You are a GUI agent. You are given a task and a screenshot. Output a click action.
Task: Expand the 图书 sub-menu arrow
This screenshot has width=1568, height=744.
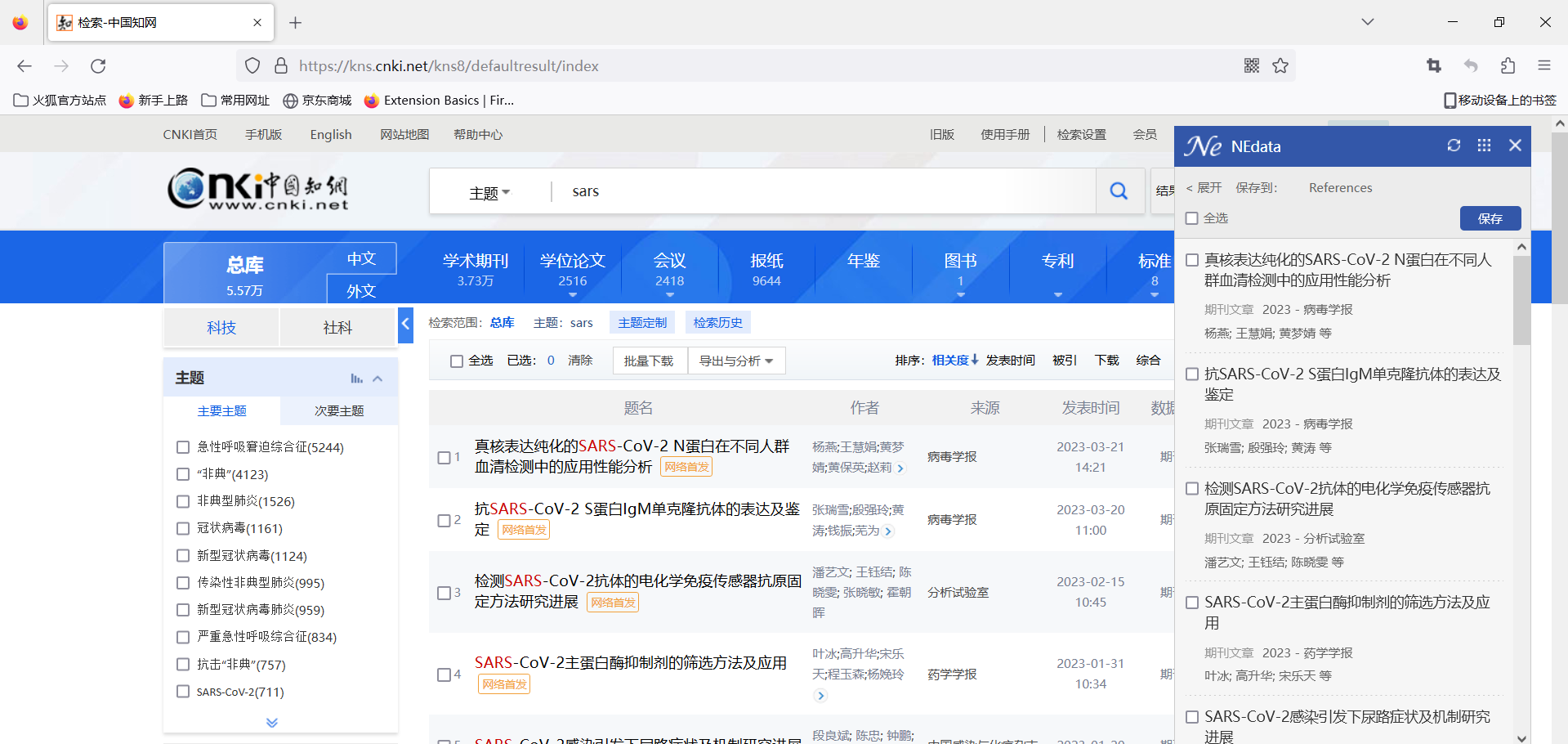click(x=961, y=295)
